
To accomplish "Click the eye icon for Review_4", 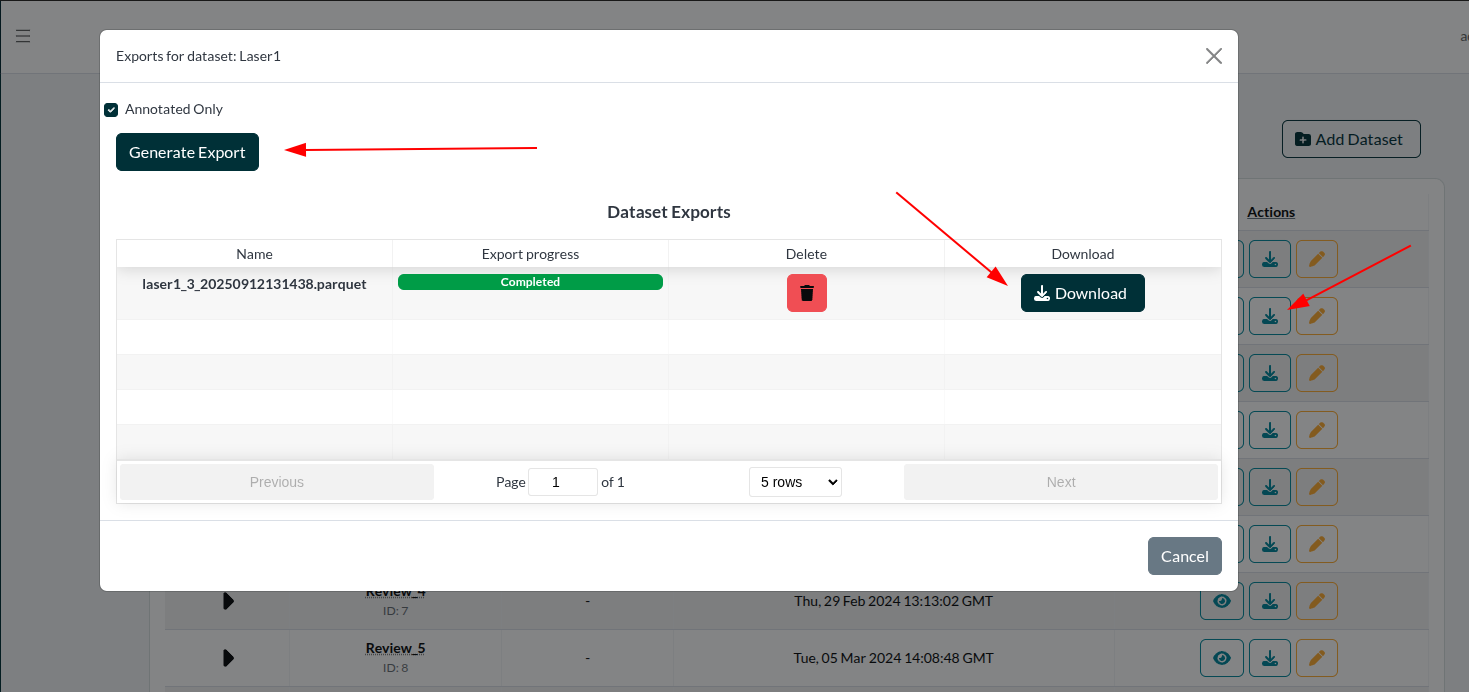I will click(x=1221, y=601).
